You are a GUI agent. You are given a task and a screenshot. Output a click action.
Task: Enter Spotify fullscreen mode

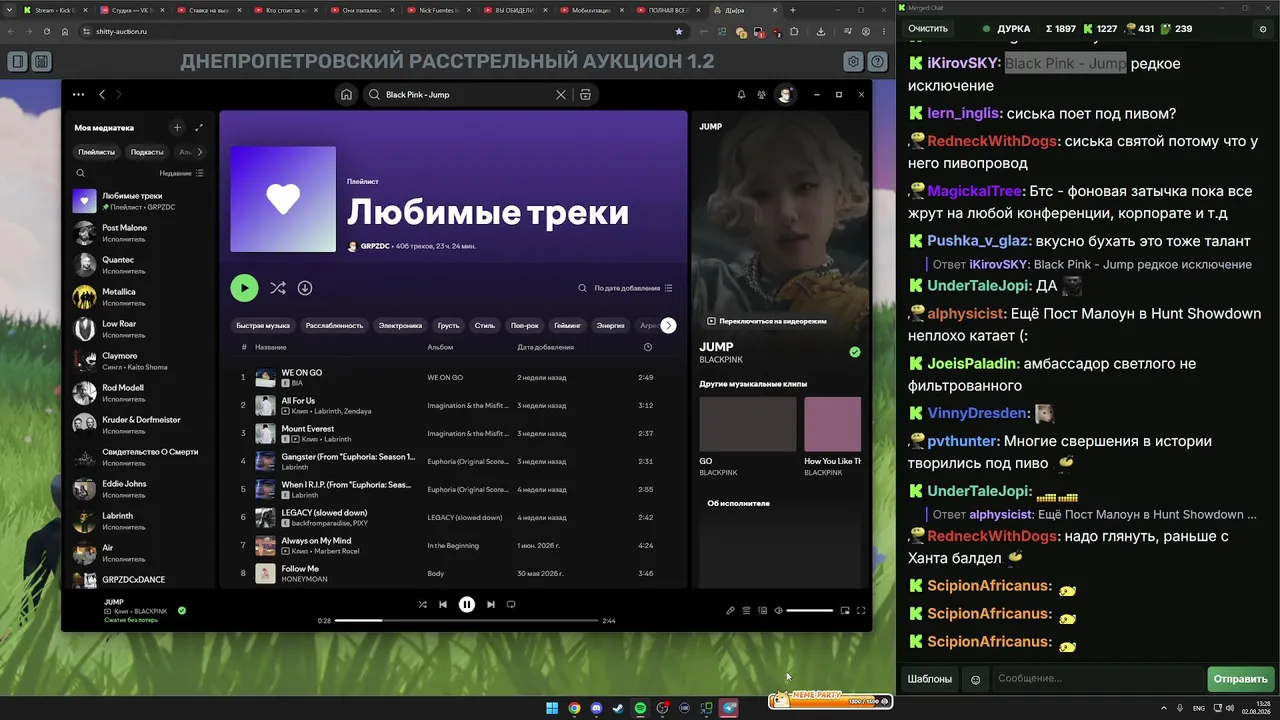click(x=861, y=610)
